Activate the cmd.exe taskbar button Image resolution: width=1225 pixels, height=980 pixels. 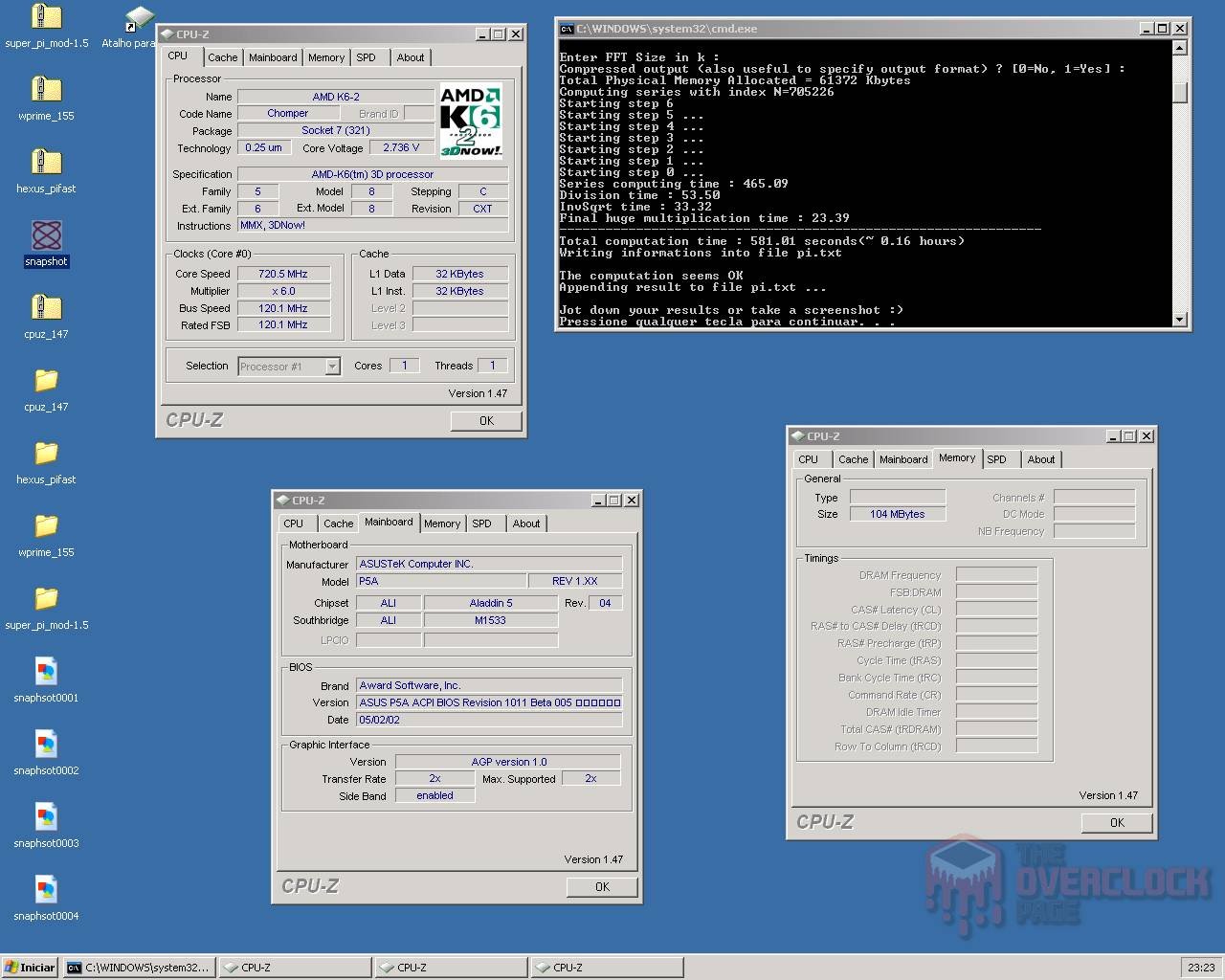click(139, 968)
